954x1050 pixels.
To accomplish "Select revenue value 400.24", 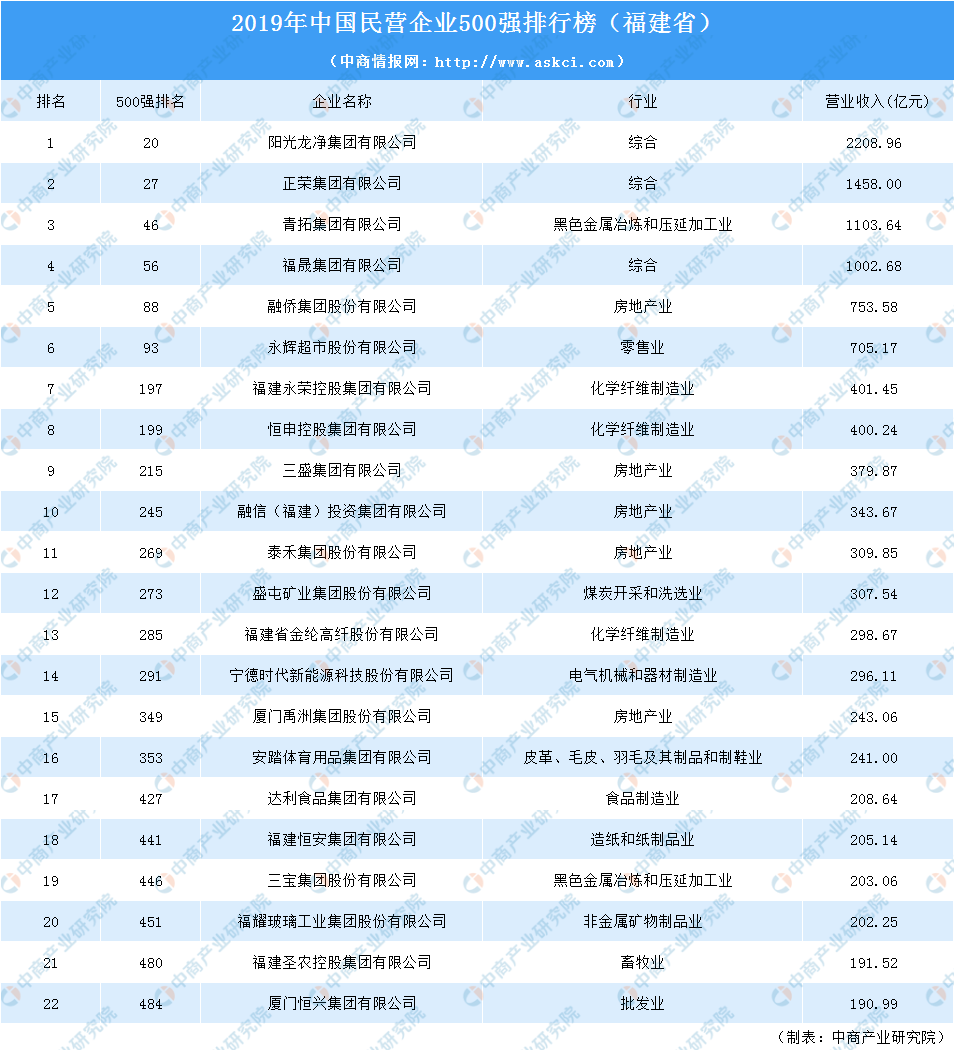I will pos(874,430).
